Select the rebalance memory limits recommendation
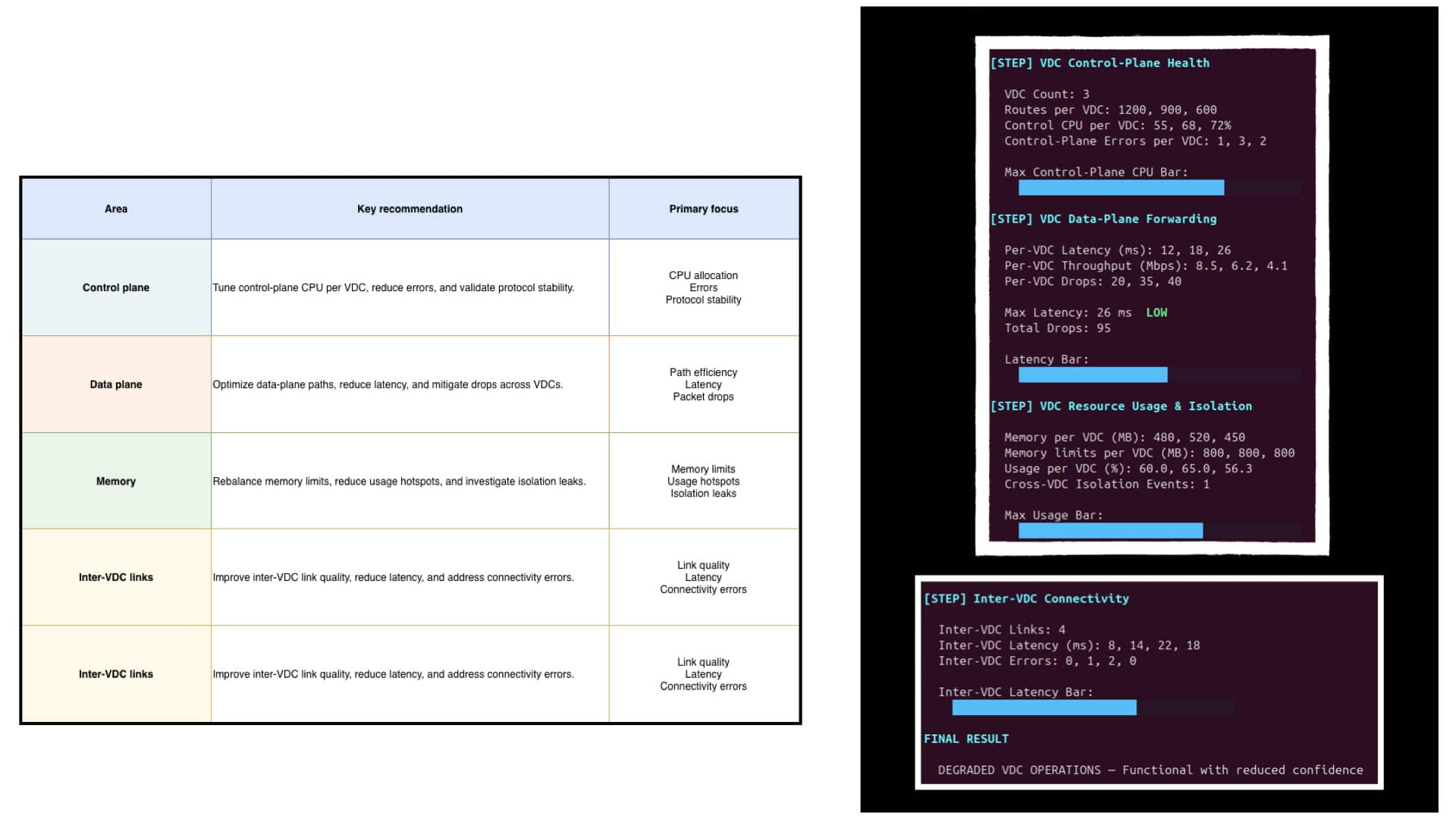The height and width of the screenshot is (819, 1456). pyautogui.click(x=399, y=481)
